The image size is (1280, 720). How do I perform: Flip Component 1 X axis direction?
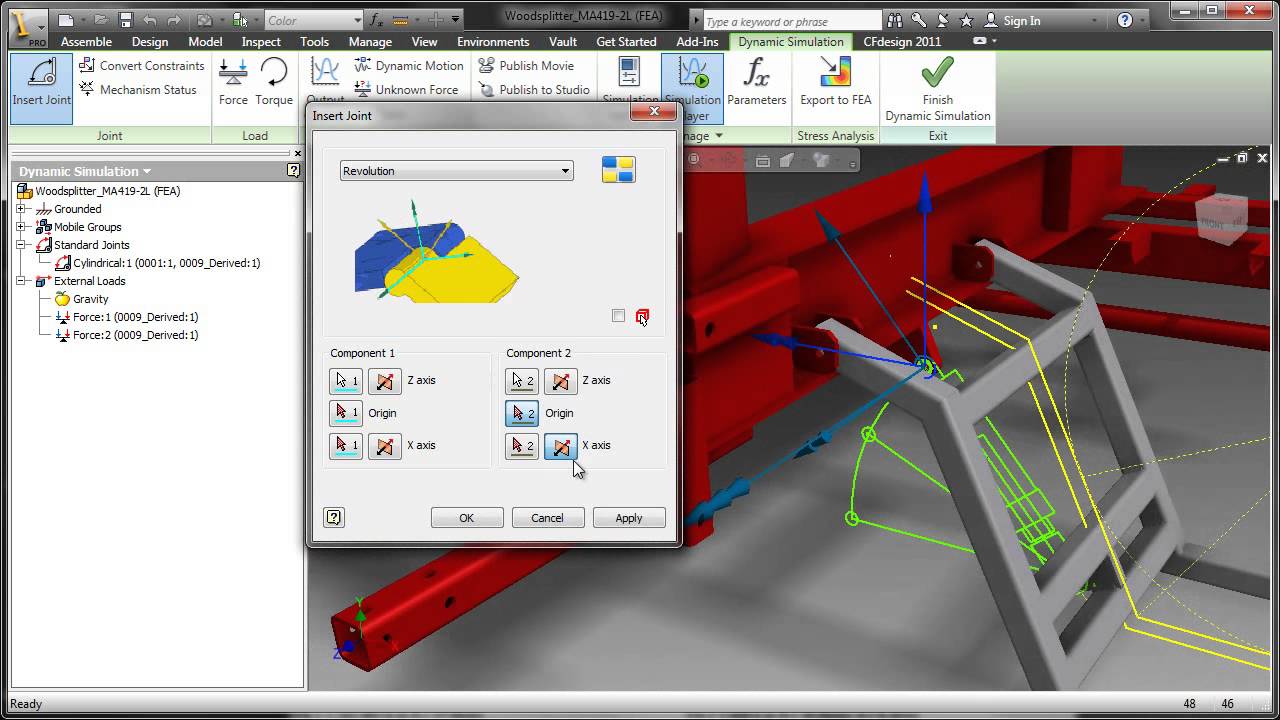[385, 446]
